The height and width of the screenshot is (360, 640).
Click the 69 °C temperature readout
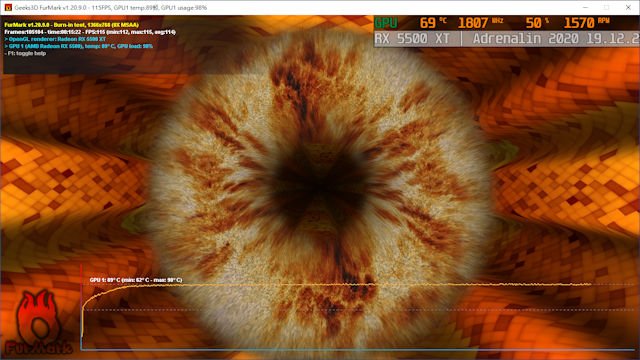tap(433, 23)
